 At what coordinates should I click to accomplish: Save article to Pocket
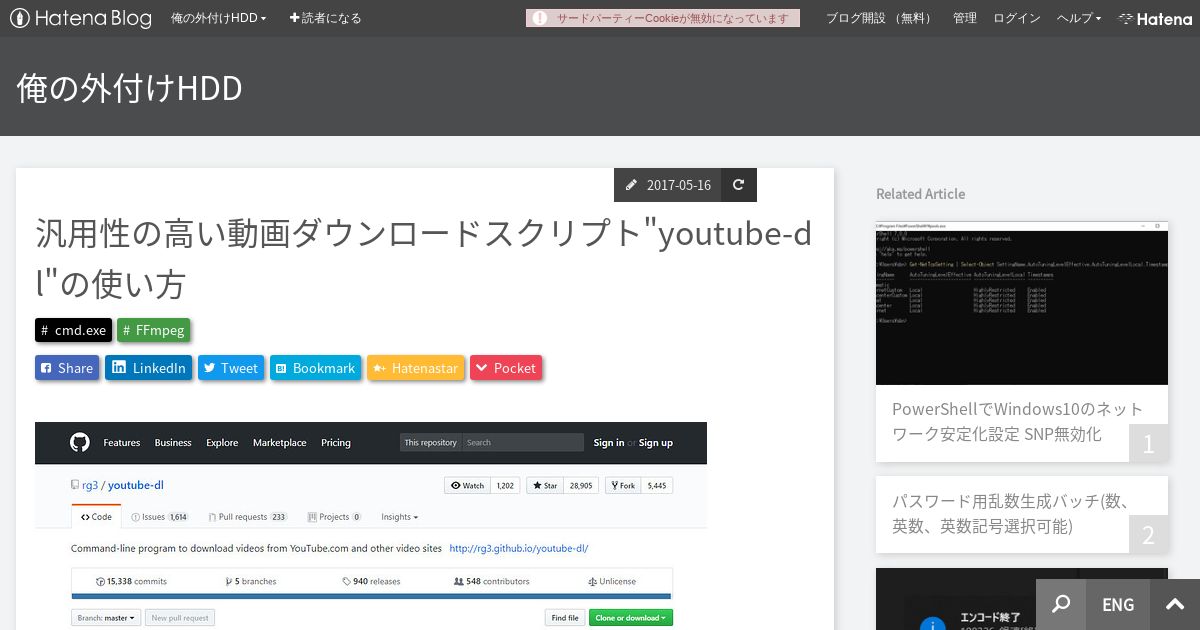click(506, 368)
